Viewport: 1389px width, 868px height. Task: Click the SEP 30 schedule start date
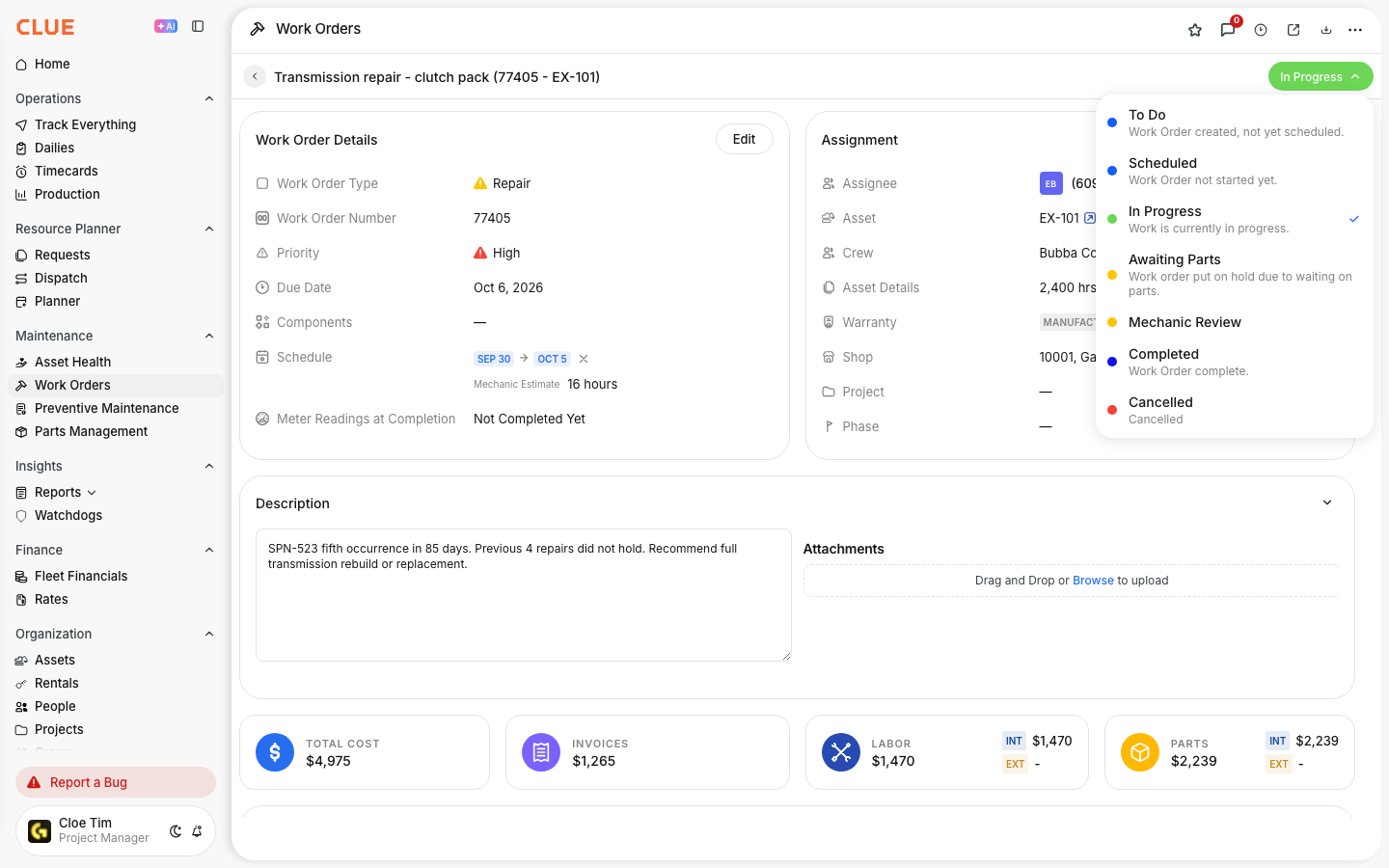click(494, 359)
